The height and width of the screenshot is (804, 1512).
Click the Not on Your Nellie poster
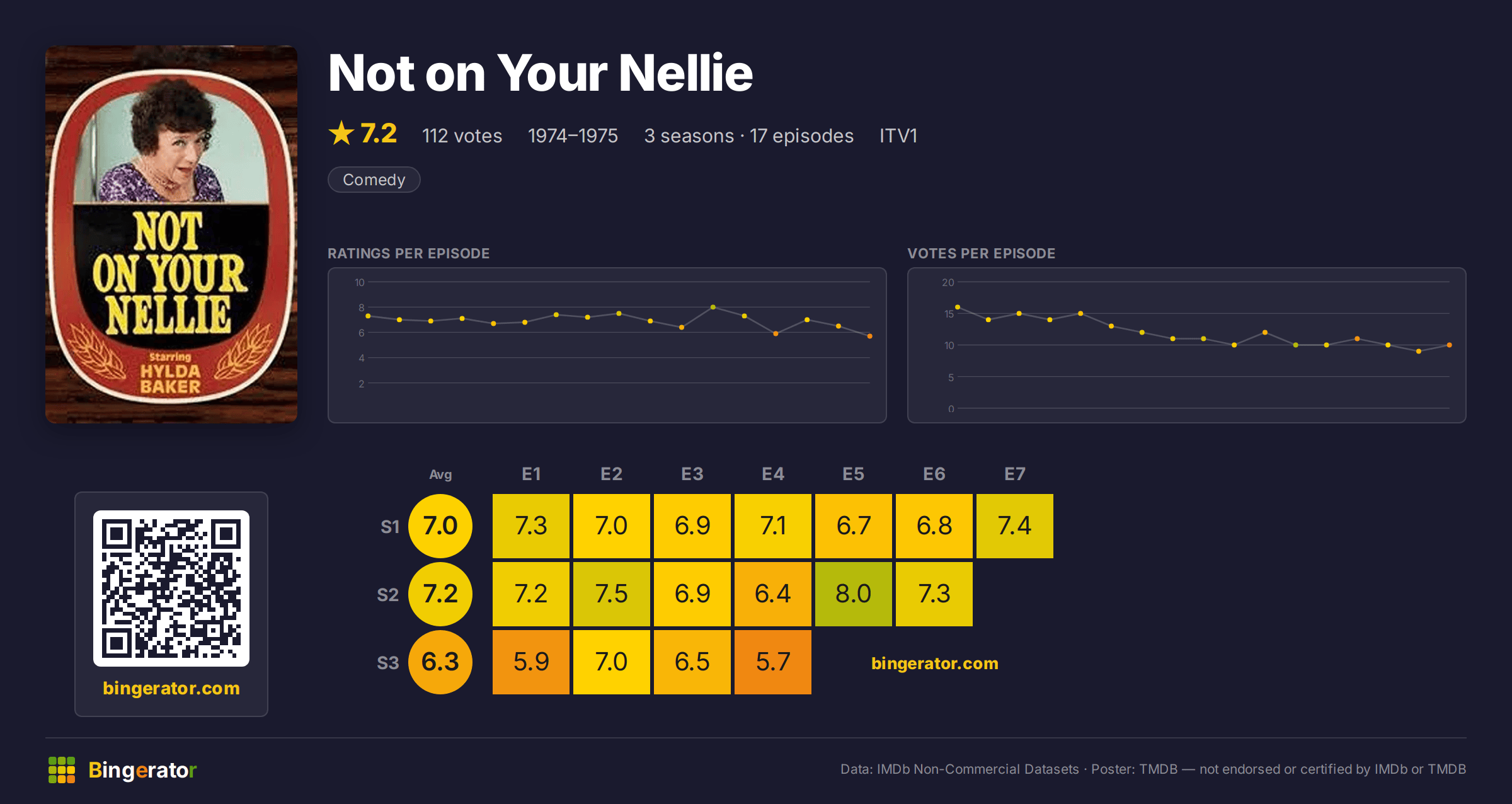171,234
